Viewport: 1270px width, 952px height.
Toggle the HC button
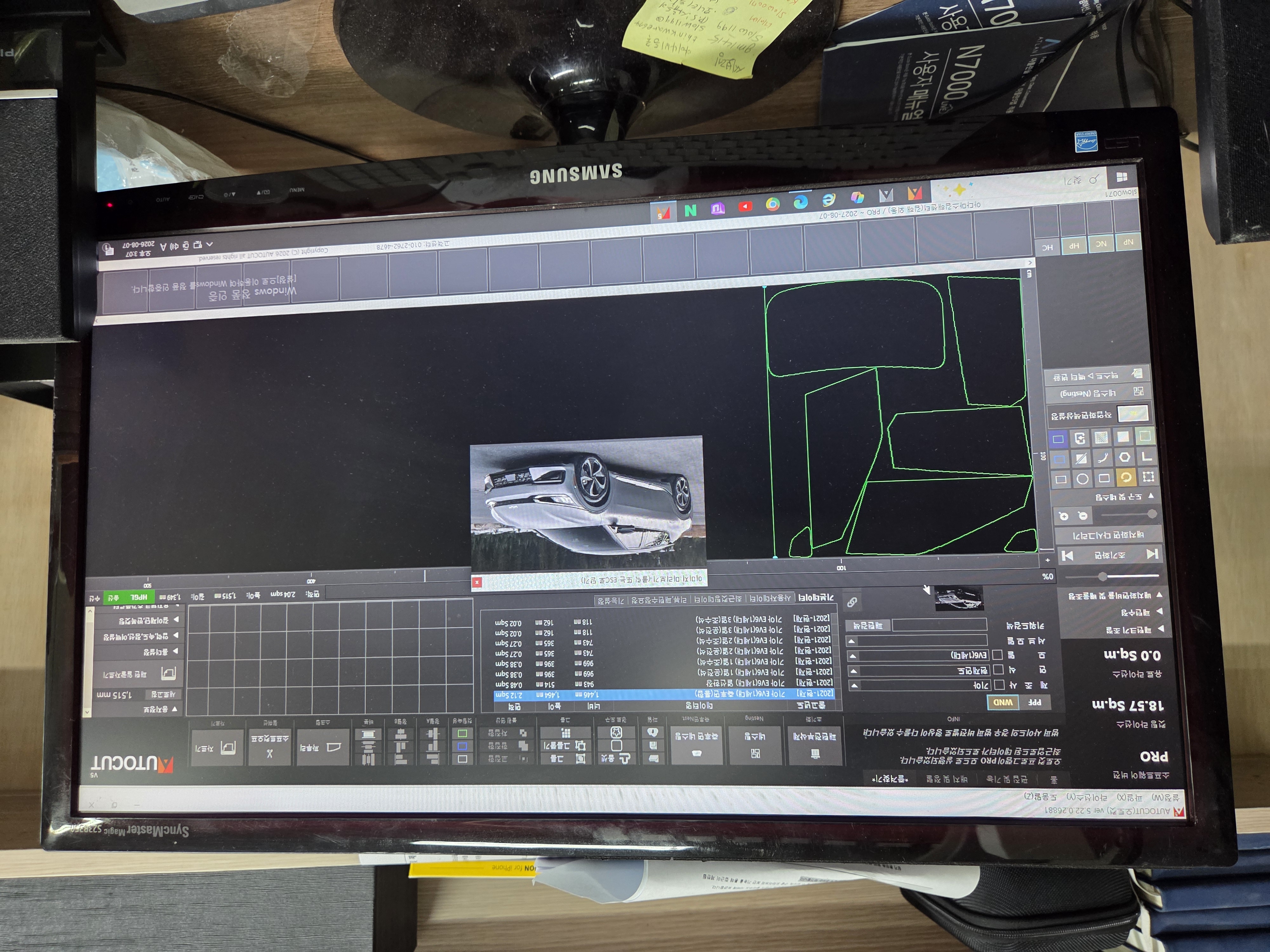1047,247
